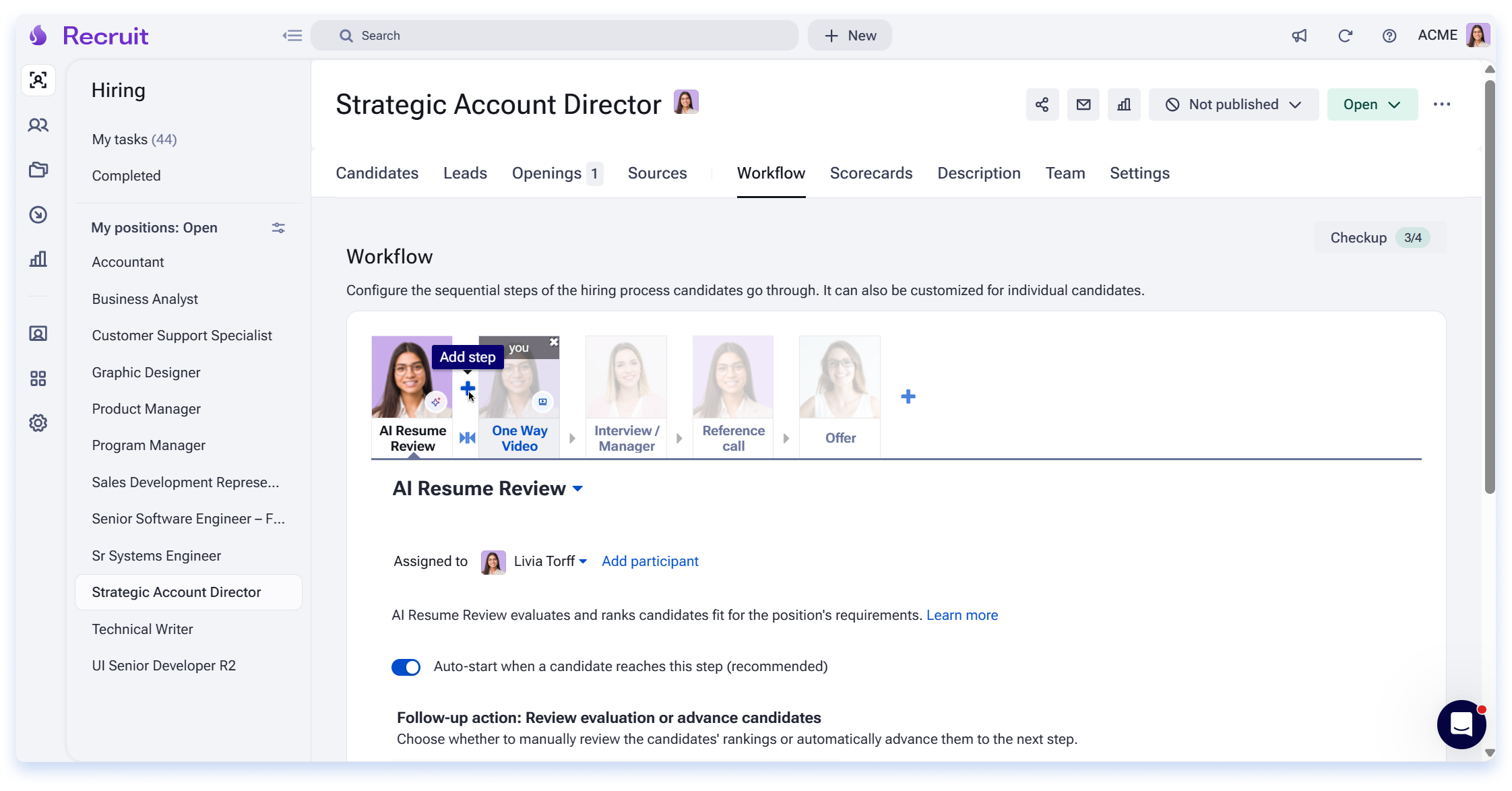
Task: Open the help question mark icon
Action: tap(1389, 36)
